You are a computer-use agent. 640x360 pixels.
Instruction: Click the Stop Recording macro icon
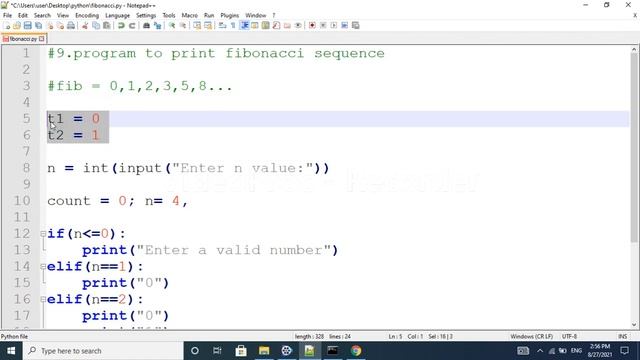(x=323, y=25)
